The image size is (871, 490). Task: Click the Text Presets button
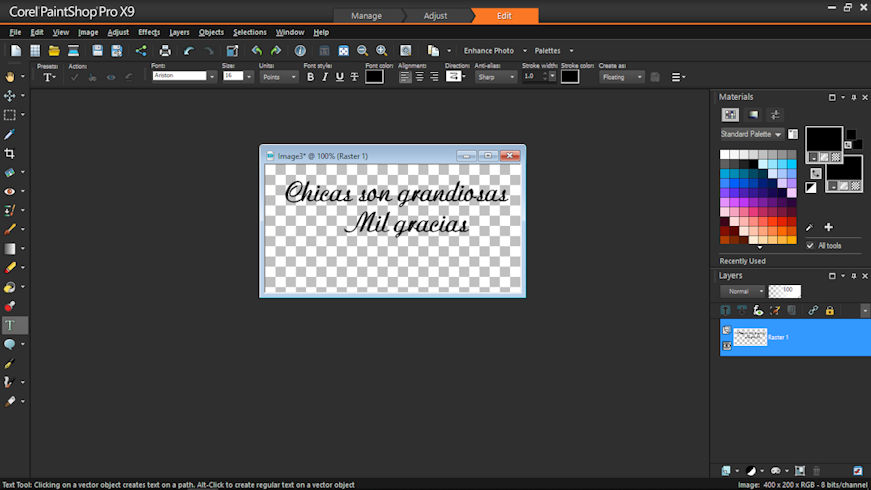click(49, 77)
